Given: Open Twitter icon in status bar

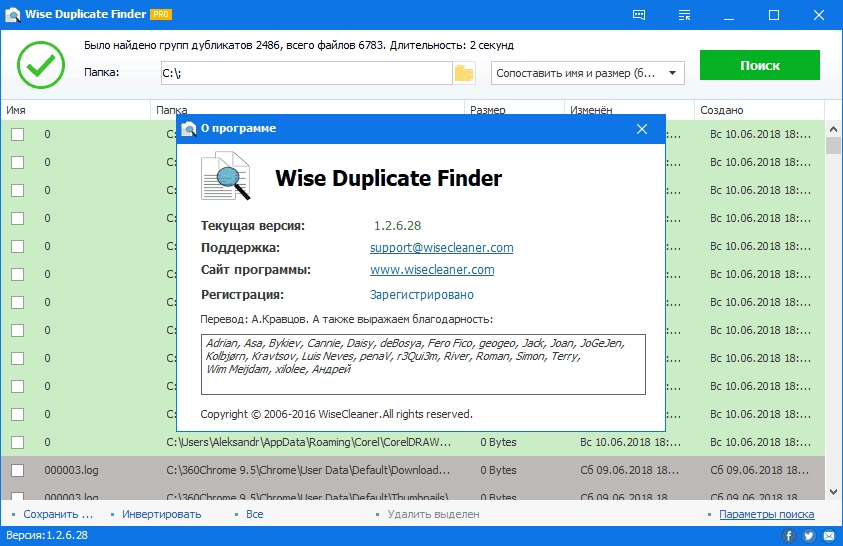Looking at the screenshot, I should click(809, 535).
